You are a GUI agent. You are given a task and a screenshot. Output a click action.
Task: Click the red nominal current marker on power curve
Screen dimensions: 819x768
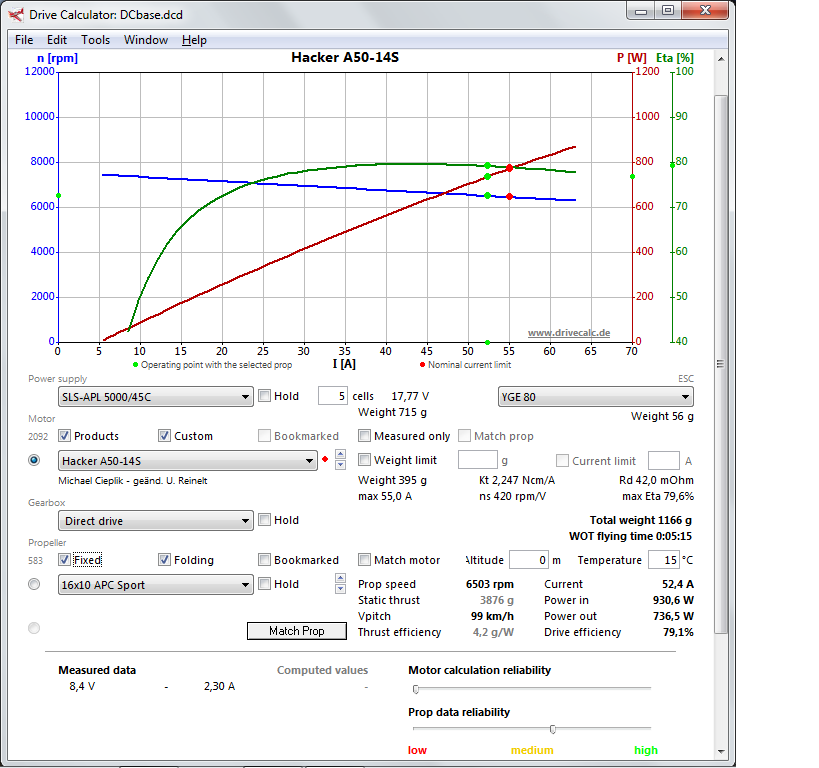(509, 168)
